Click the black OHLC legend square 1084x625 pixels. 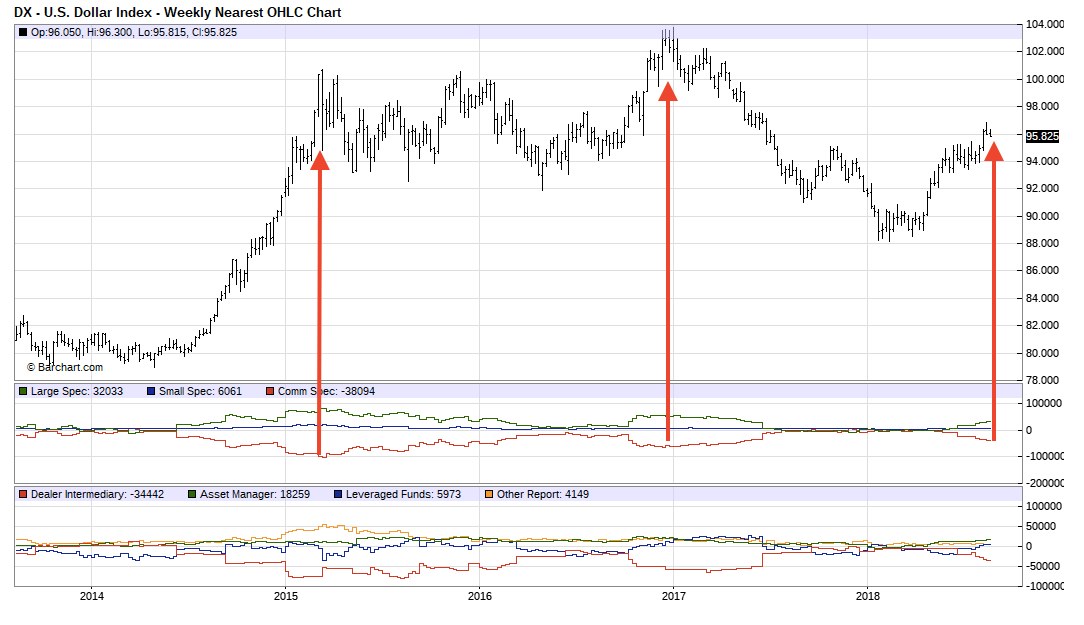pyautogui.click(x=23, y=32)
